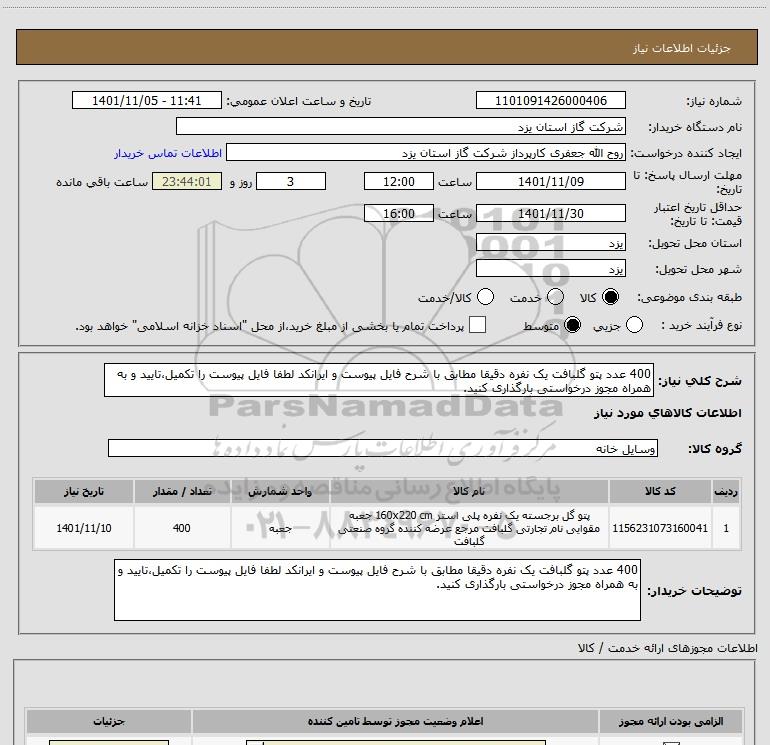The image size is (770, 745).
Task: Select the کالا/خدمت radio button
Action: (485, 297)
